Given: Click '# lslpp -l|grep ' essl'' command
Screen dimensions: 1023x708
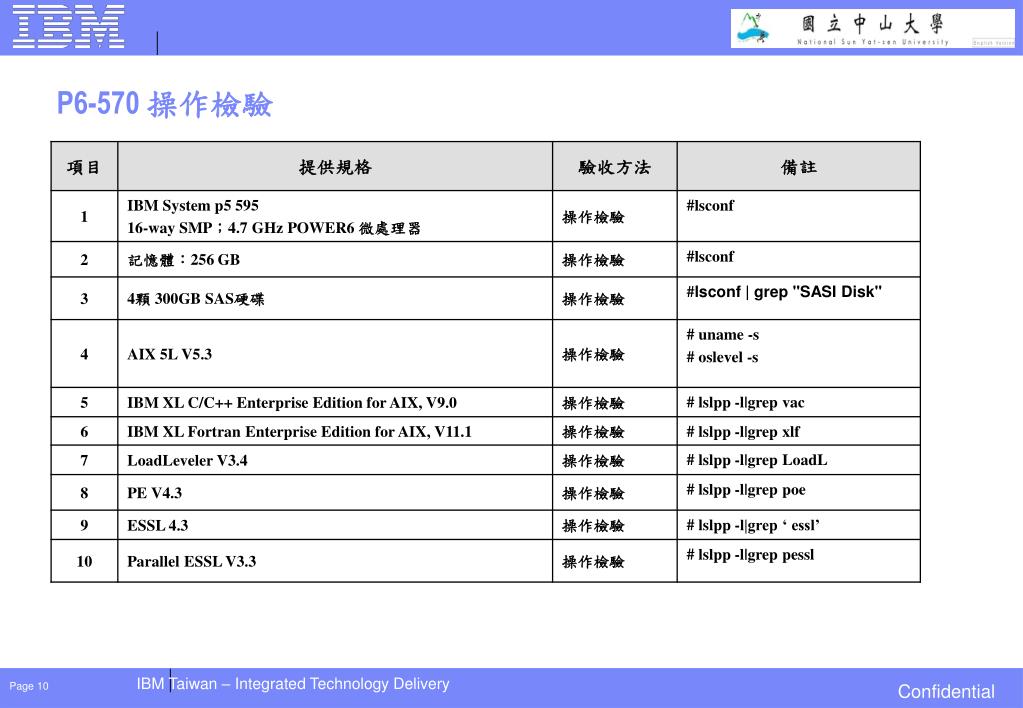Looking at the screenshot, I should click(x=752, y=525).
